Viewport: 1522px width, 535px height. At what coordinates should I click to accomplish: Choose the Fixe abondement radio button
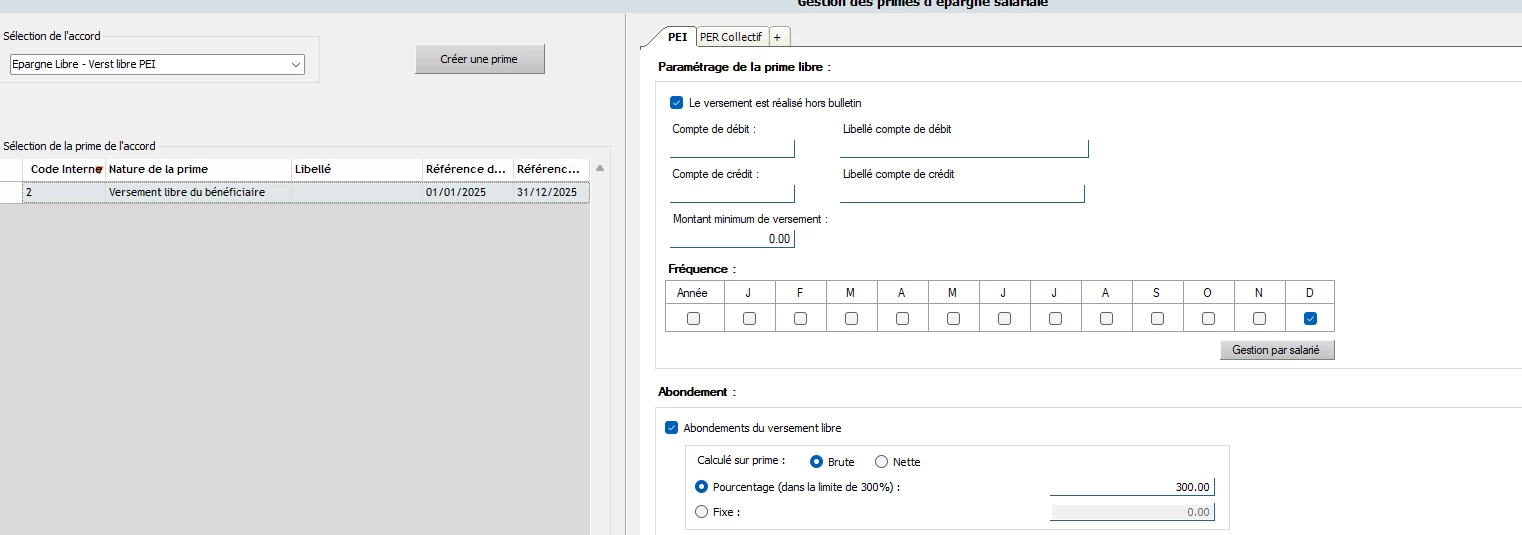click(701, 512)
